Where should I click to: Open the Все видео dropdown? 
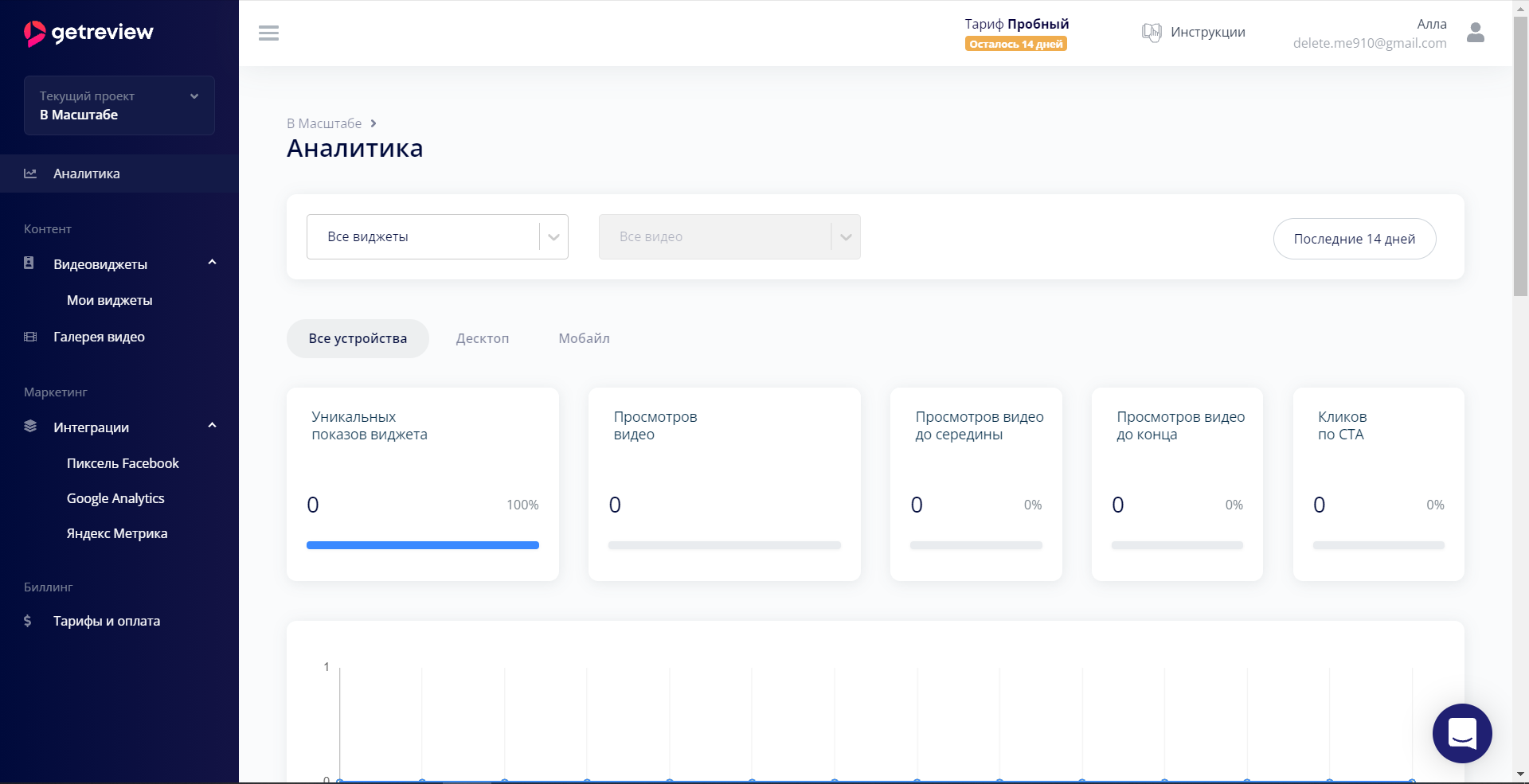click(729, 236)
